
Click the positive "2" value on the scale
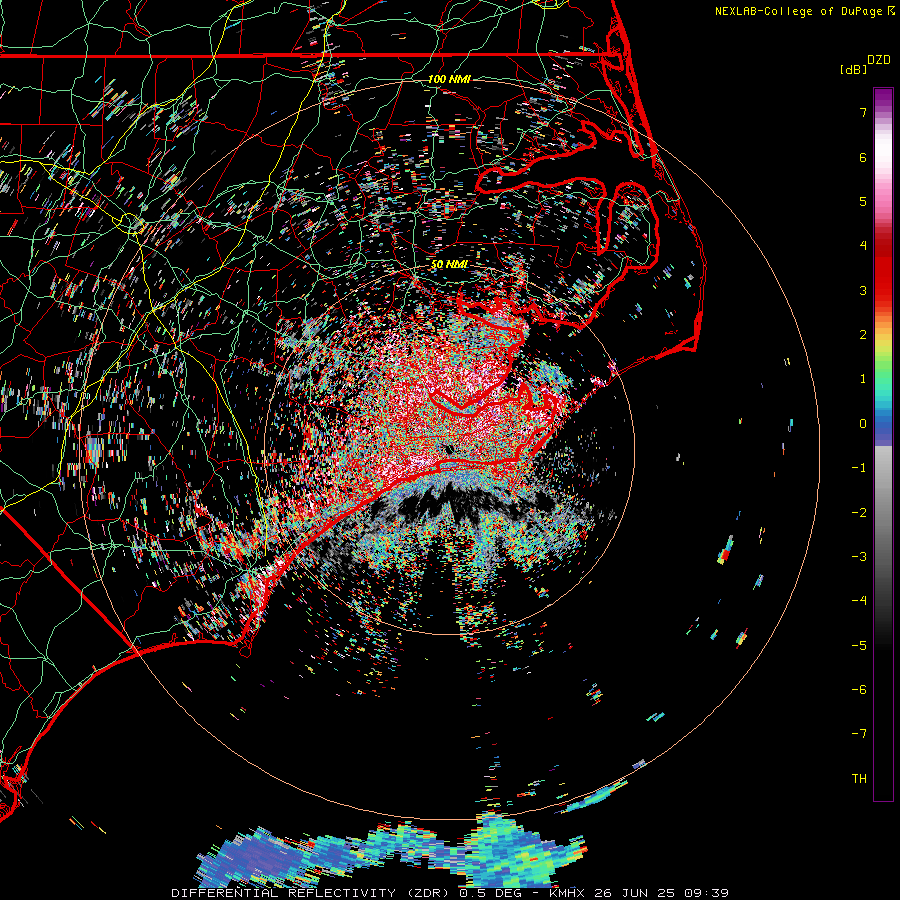point(863,335)
